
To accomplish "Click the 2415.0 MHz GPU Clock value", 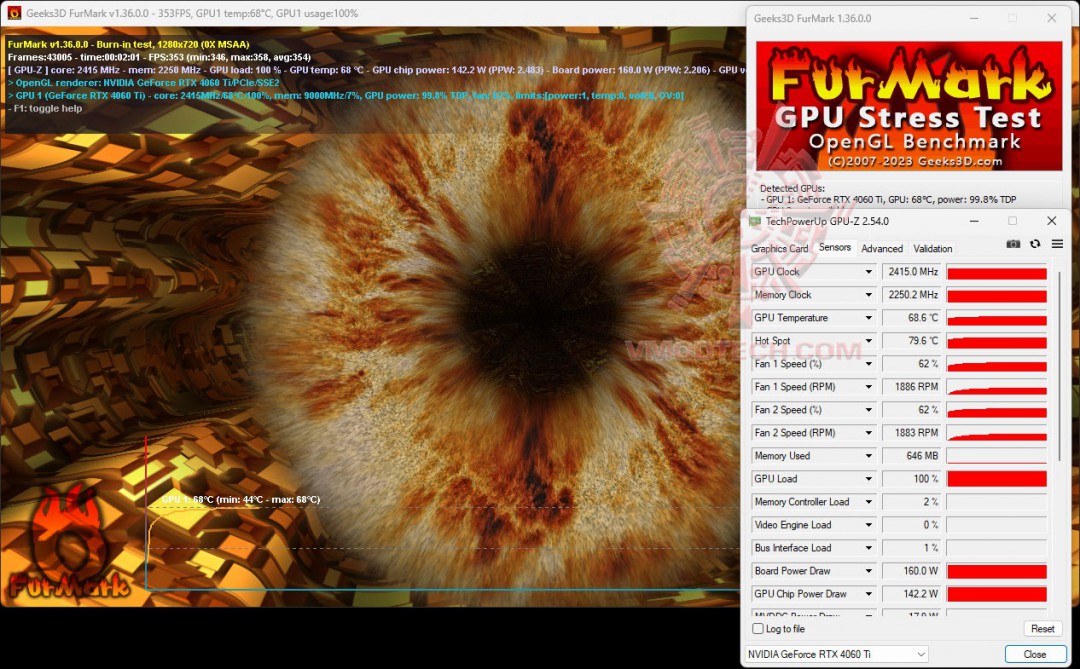I will pos(912,272).
